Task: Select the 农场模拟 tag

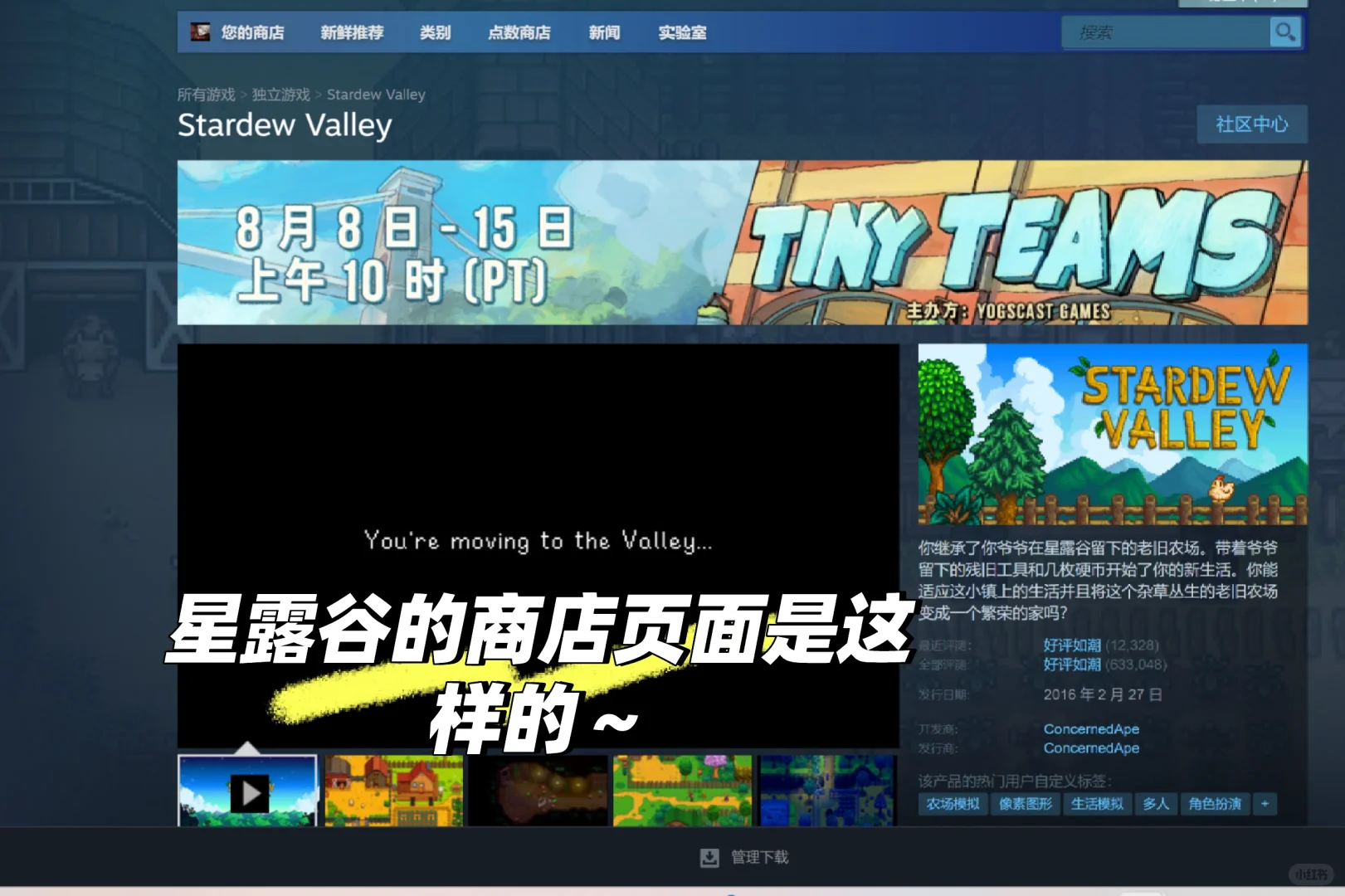Action: pyautogui.click(x=952, y=803)
